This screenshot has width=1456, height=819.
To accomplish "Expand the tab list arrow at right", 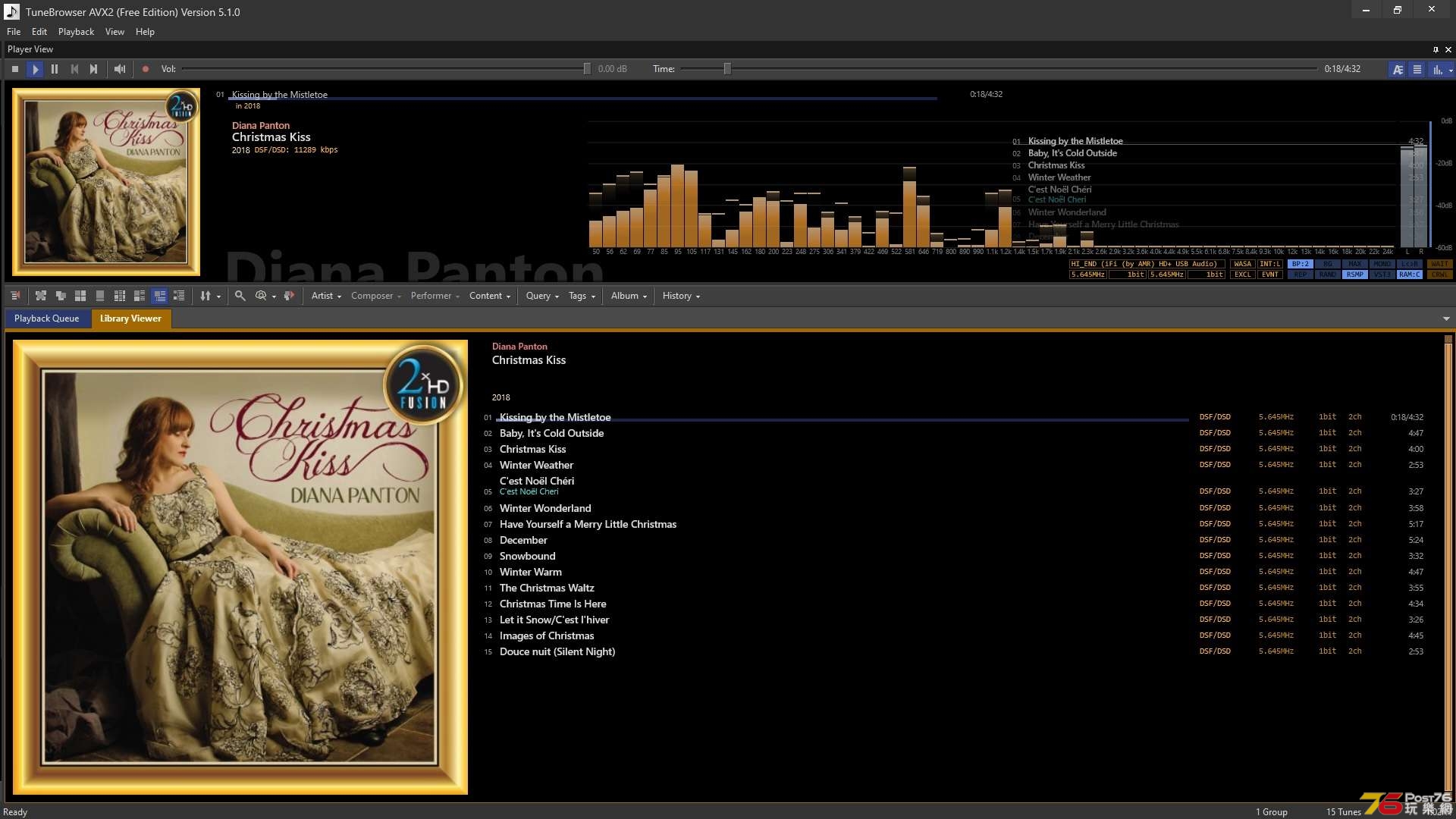I will click(1446, 318).
